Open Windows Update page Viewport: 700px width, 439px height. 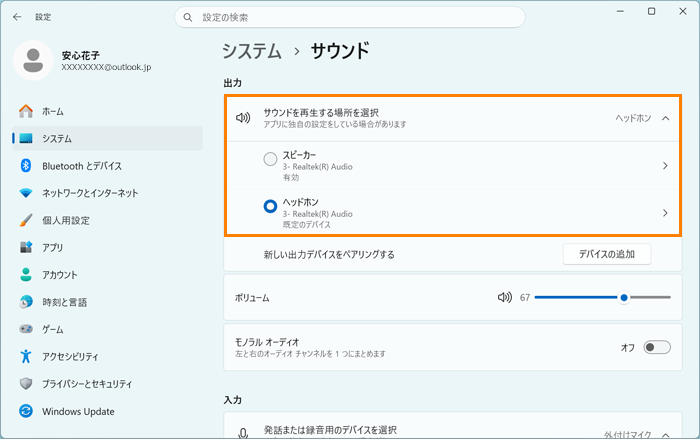pos(107,411)
